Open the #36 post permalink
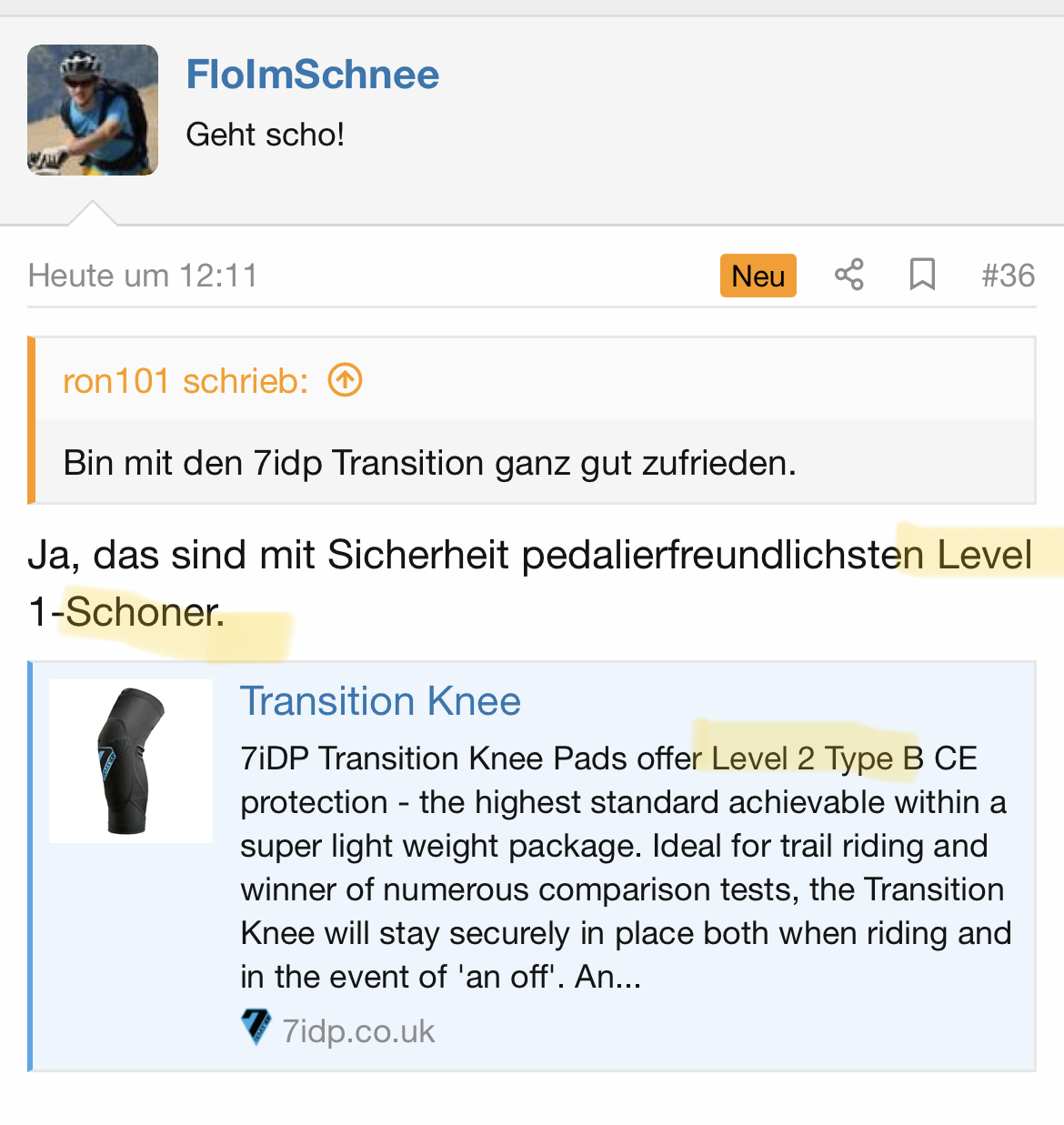This screenshot has width=1064, height=1125. pyautogui.click(x=1008, y=276)
